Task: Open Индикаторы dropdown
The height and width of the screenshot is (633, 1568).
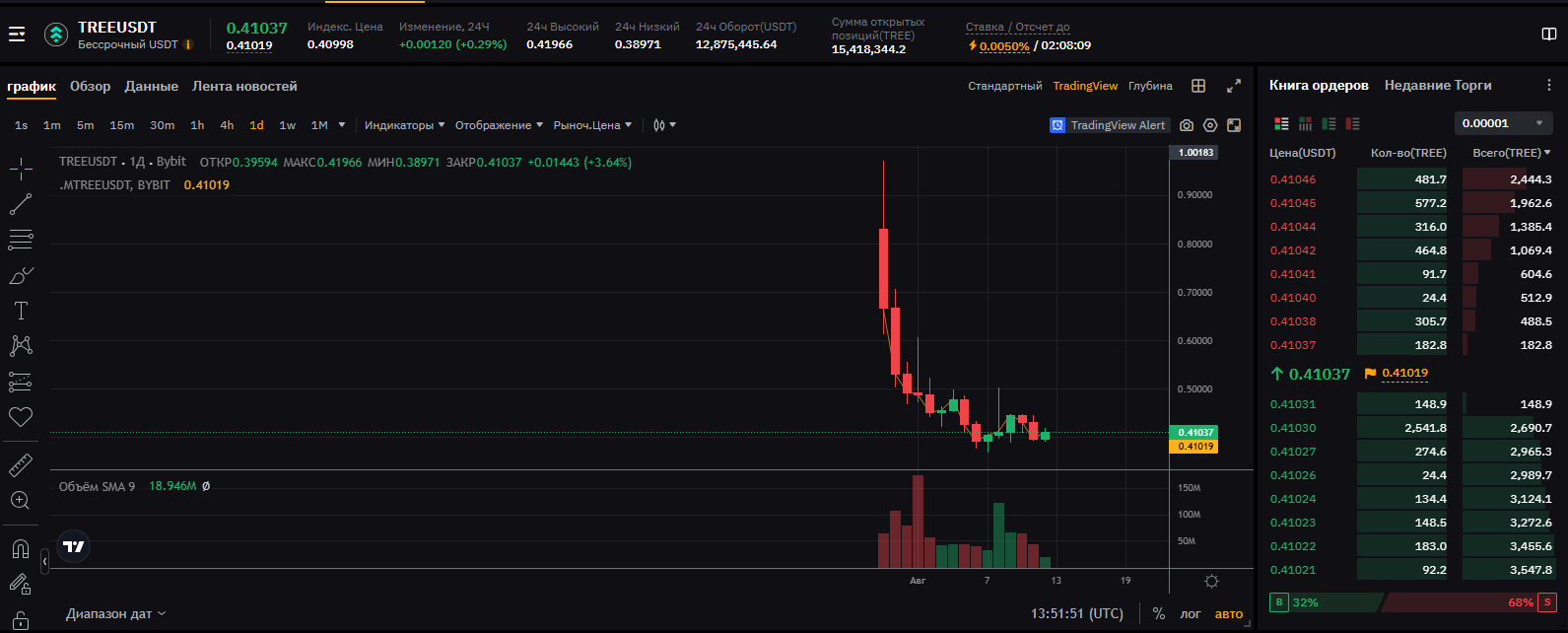Action: pos(404,125)
